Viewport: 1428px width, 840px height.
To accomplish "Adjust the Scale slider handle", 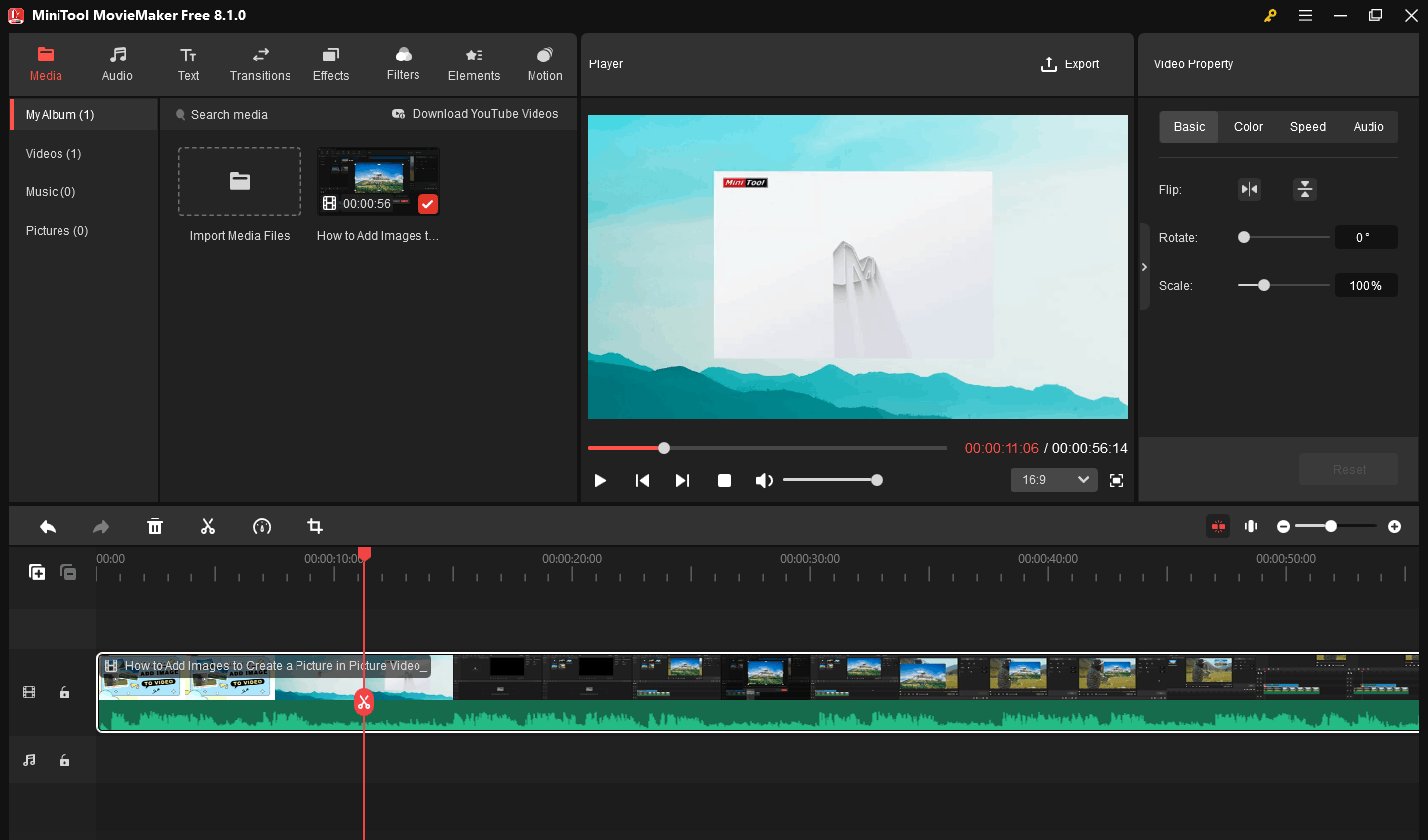I will point(1264,285).
